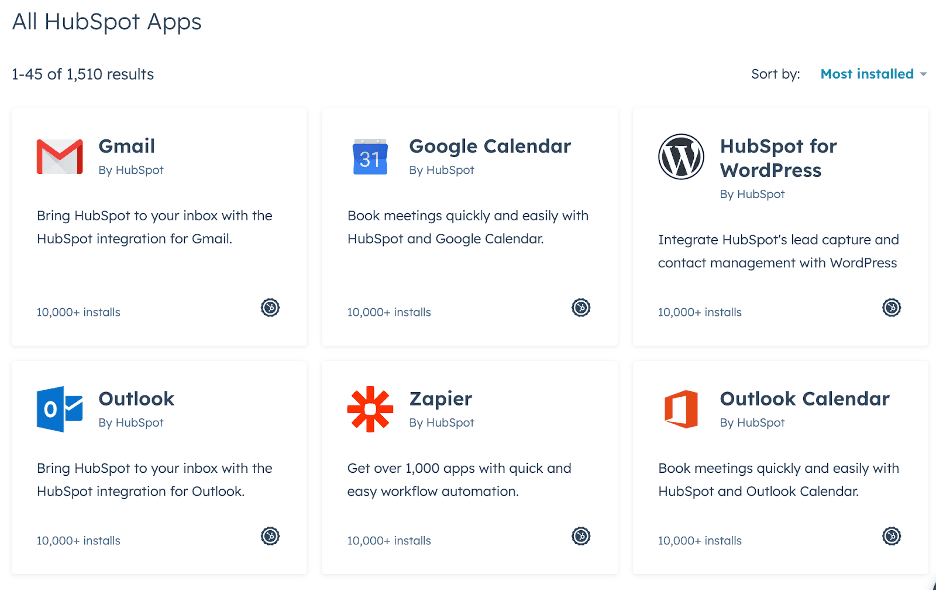Expand sort options via the caret arrow
Image resolution: width=936 pixels, height=590 pixels.
tap(923, 75)
